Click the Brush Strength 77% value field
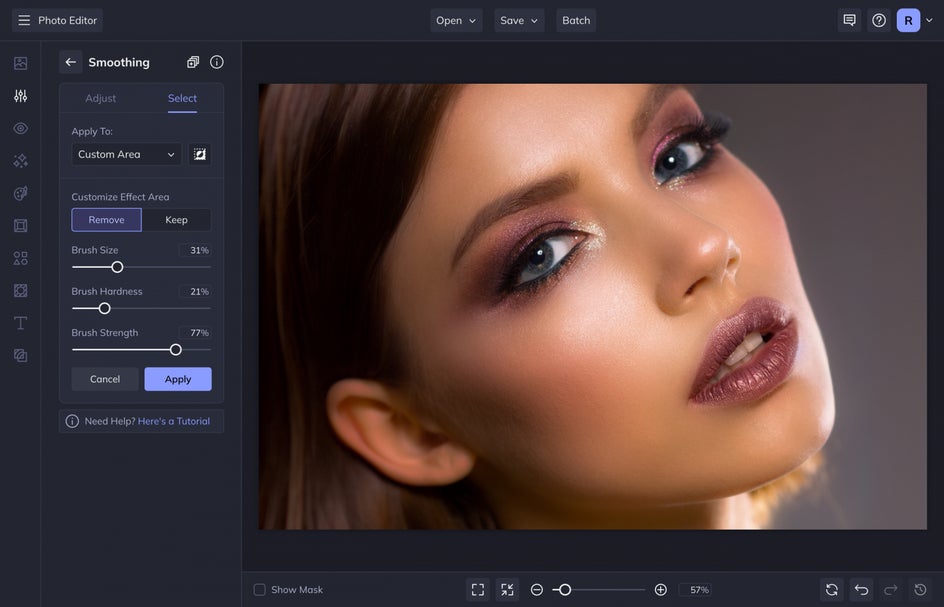Image resolution: width=944 pixels, height=607 pixels. tap(195, 333)
